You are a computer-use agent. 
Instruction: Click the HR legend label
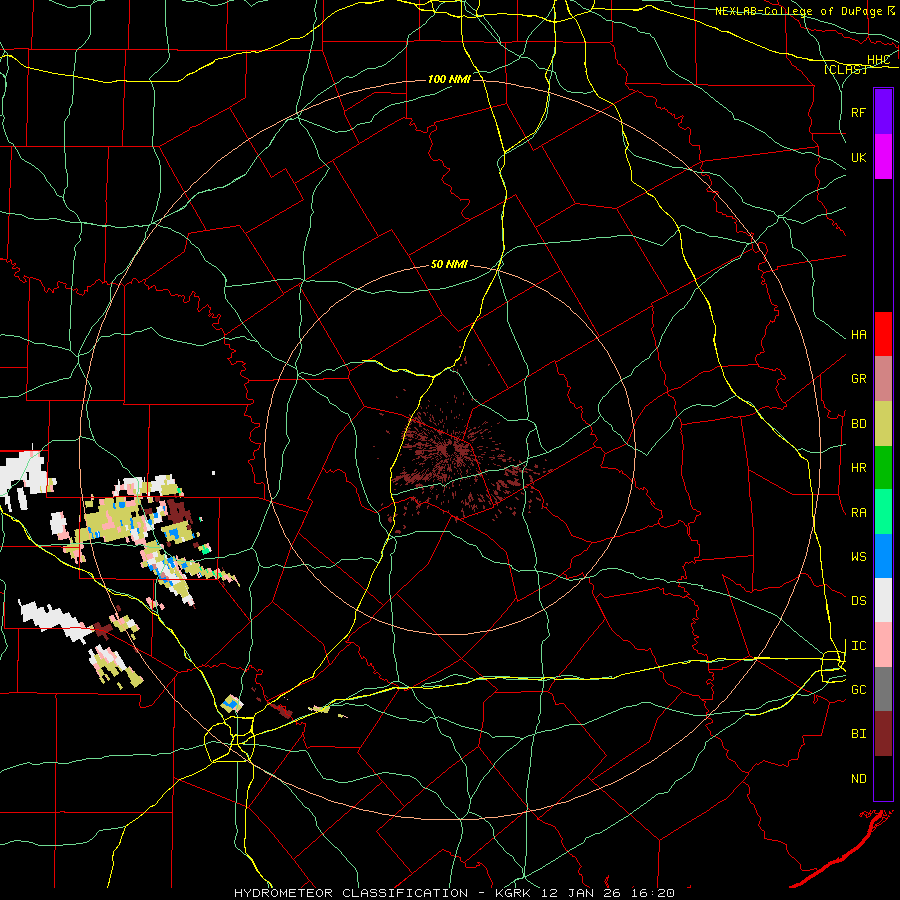pos(858,468)
